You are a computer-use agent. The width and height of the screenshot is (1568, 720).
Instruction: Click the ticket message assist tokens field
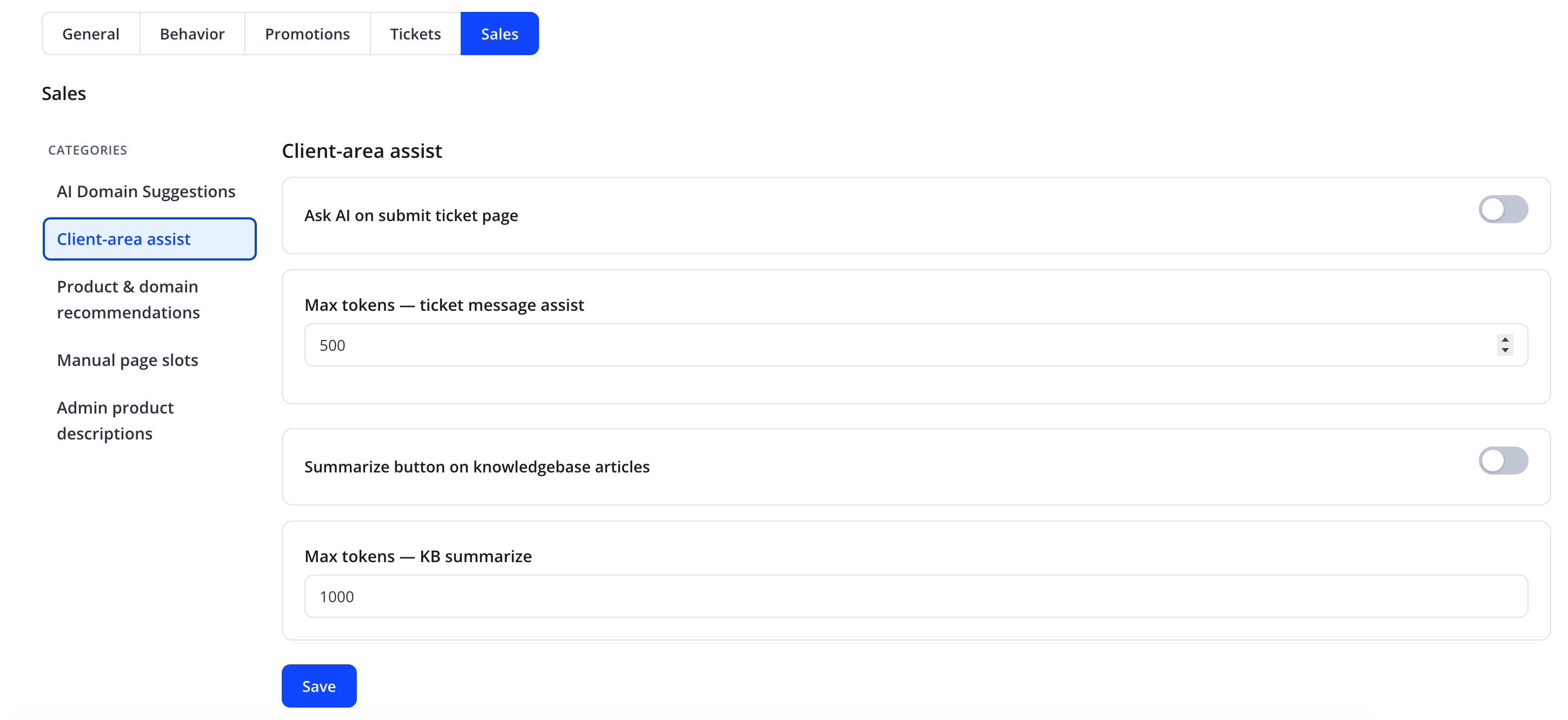tap(915, 345)
